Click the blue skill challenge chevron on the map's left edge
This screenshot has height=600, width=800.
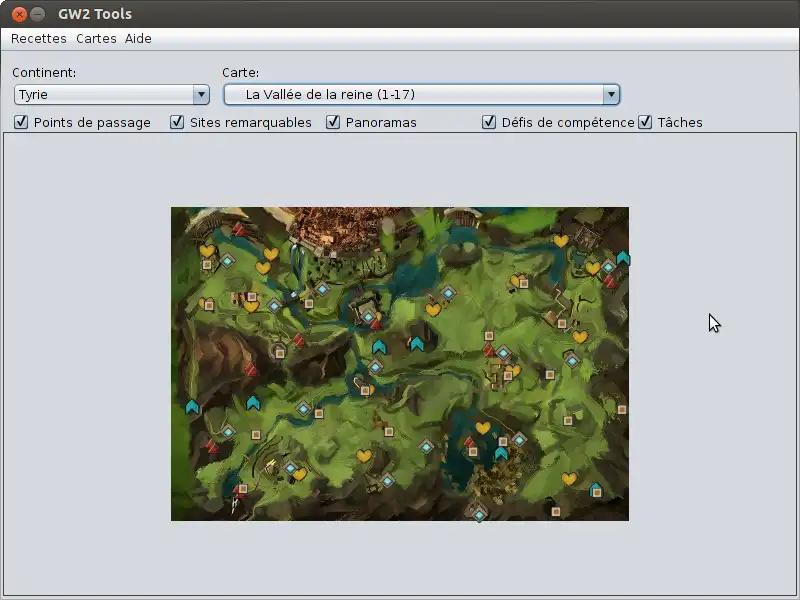[x=192, y=407]
